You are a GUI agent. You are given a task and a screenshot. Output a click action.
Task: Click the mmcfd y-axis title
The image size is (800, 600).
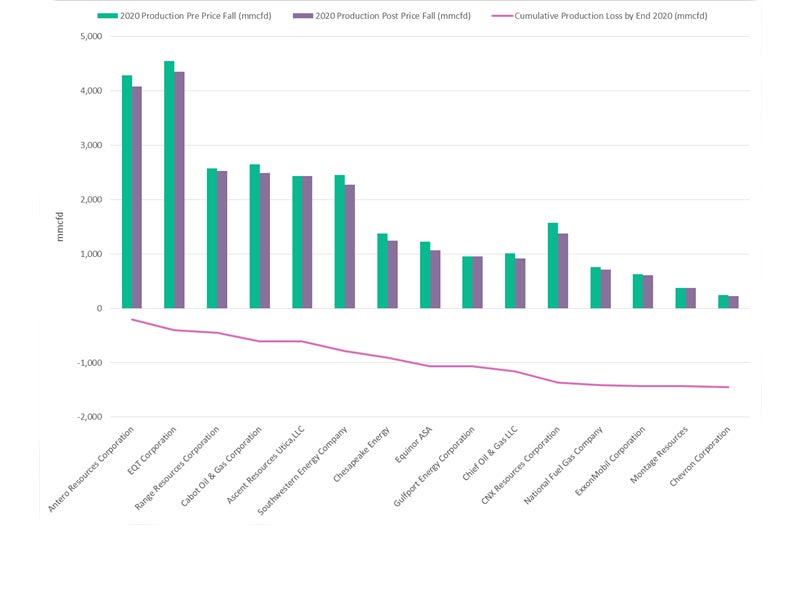click(62, 229)
